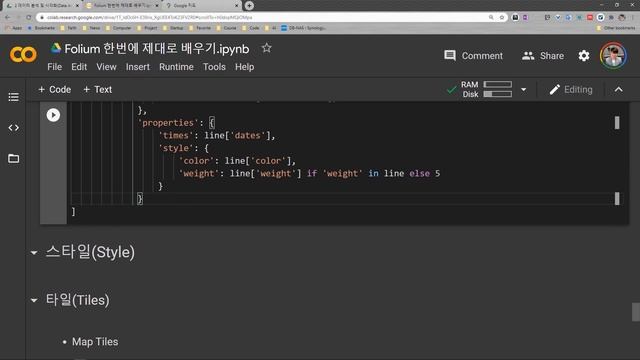Open the Apps bookmark shortcut

click(14, 28)
